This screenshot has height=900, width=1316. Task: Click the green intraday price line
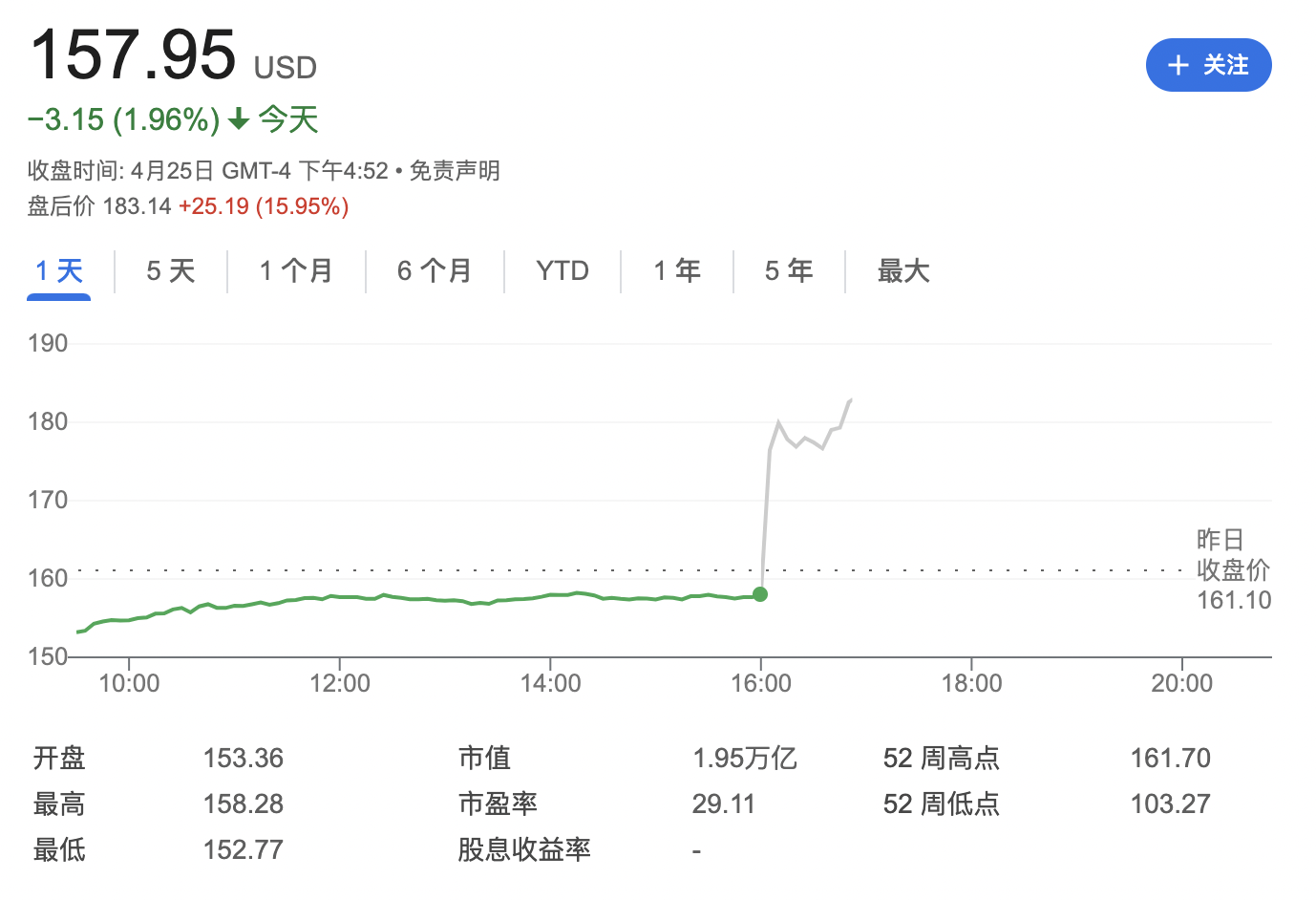pos(430,599)
